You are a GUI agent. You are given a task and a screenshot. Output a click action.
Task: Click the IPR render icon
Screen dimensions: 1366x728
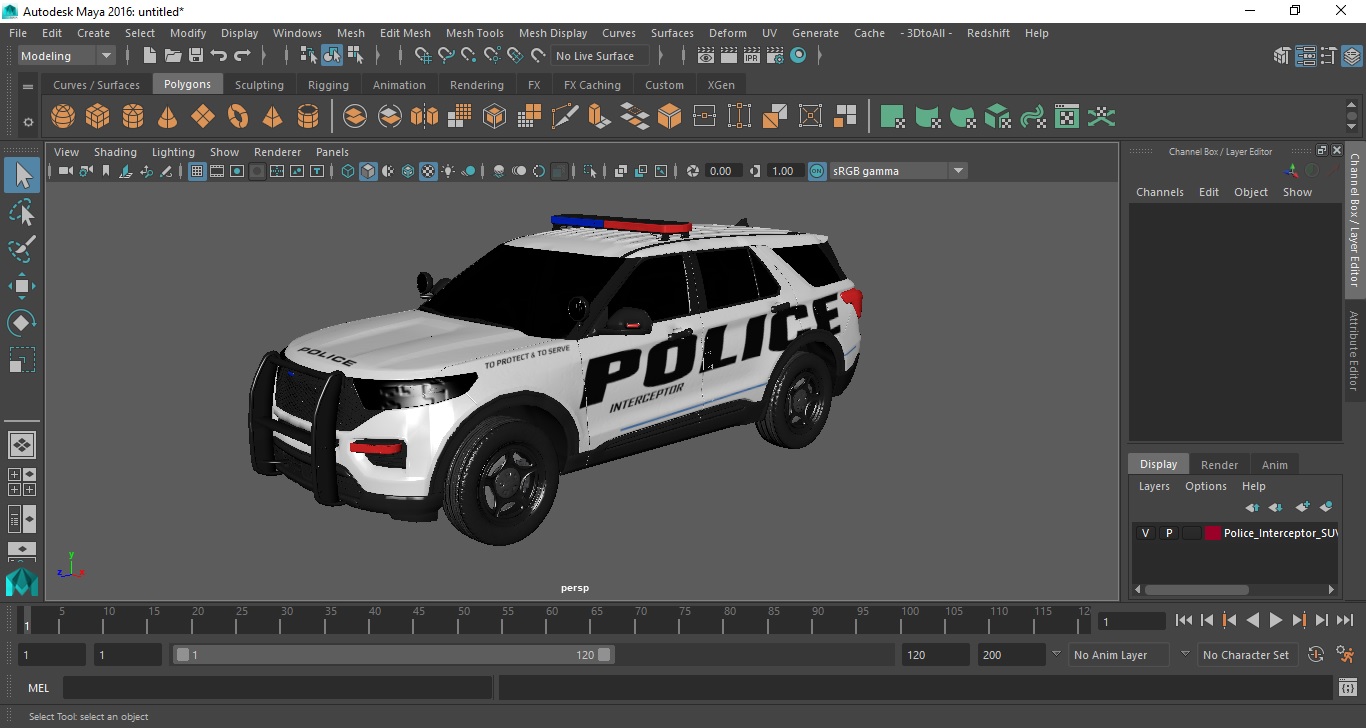752,56
